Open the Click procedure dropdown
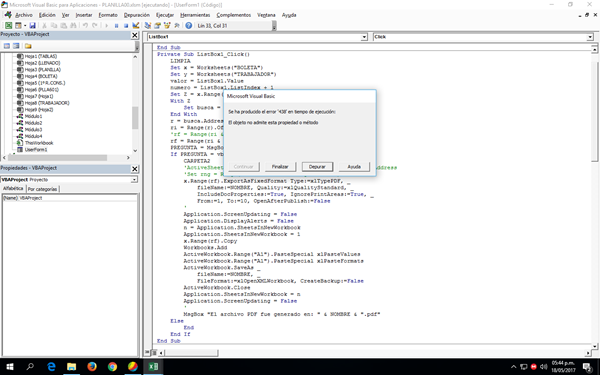This screenshot has height=375, width=600. (x=590, y=37)
